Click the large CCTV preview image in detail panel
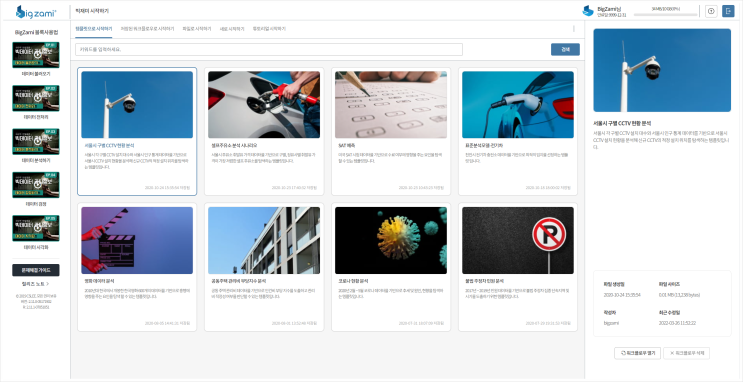 click(662, 70)
